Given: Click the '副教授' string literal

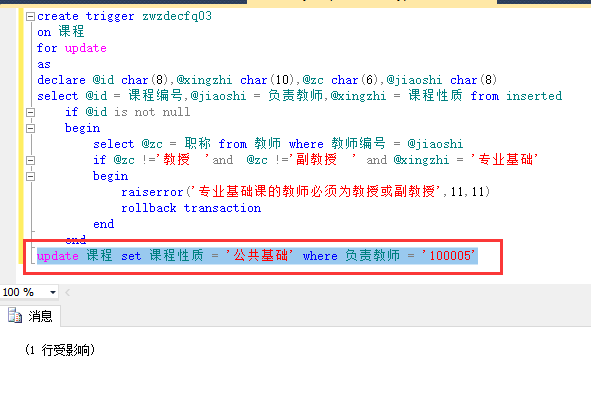Looking at the screenshot, I should [x=323, y=160].
